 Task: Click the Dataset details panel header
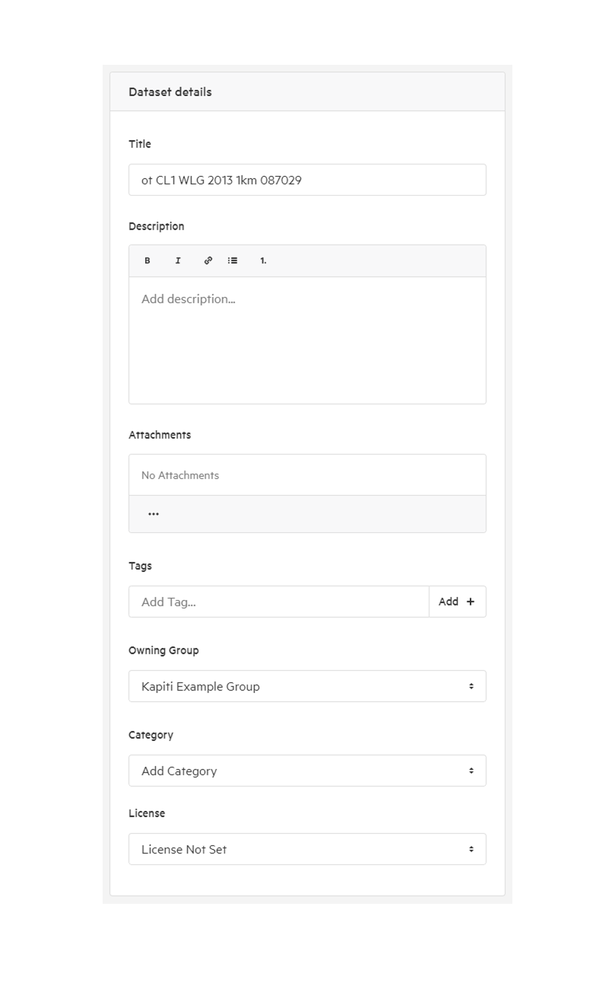[307, 92]
